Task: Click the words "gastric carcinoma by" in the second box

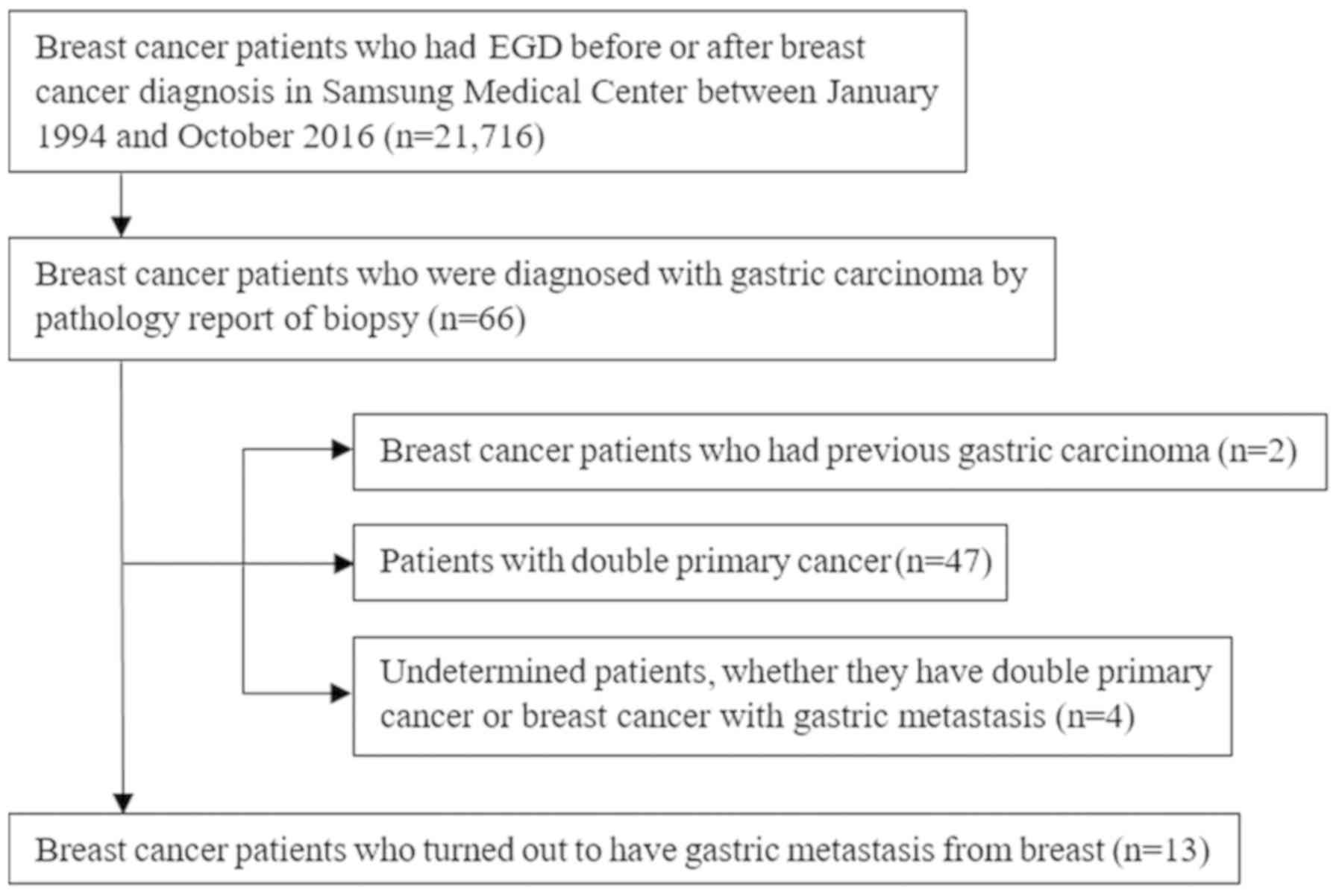Action: [x=878, y=275]
